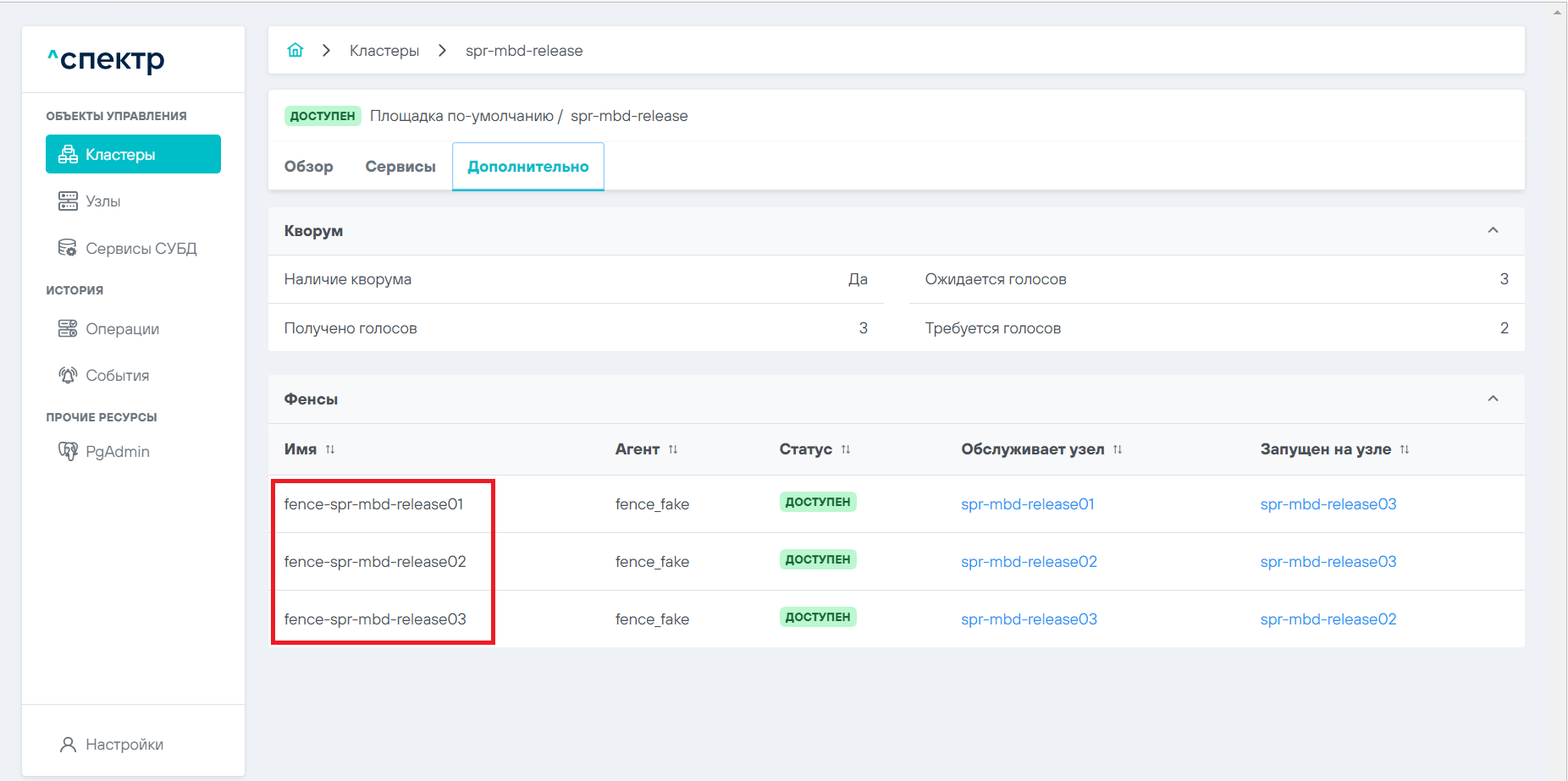Click the спектр logo
This screenshot has width=1568, height=781.
point(107,59)
